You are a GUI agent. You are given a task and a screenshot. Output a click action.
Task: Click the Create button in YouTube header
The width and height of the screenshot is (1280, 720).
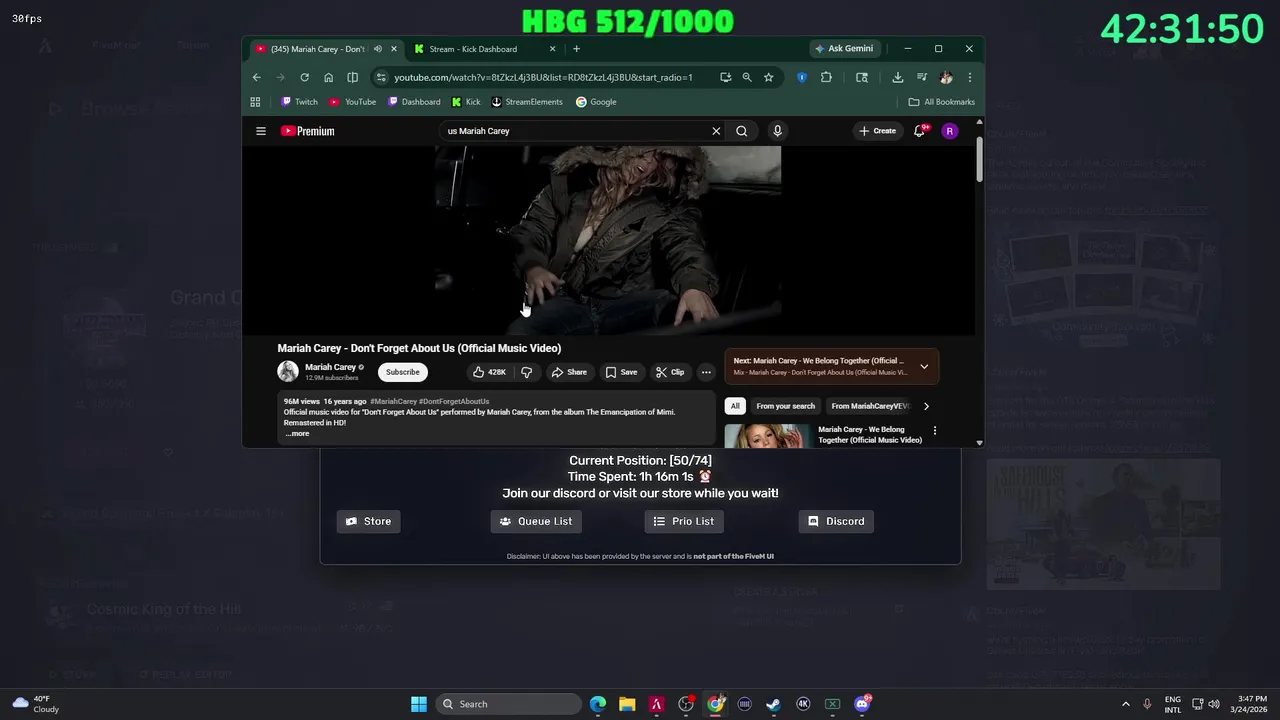[x=877, y=131]
